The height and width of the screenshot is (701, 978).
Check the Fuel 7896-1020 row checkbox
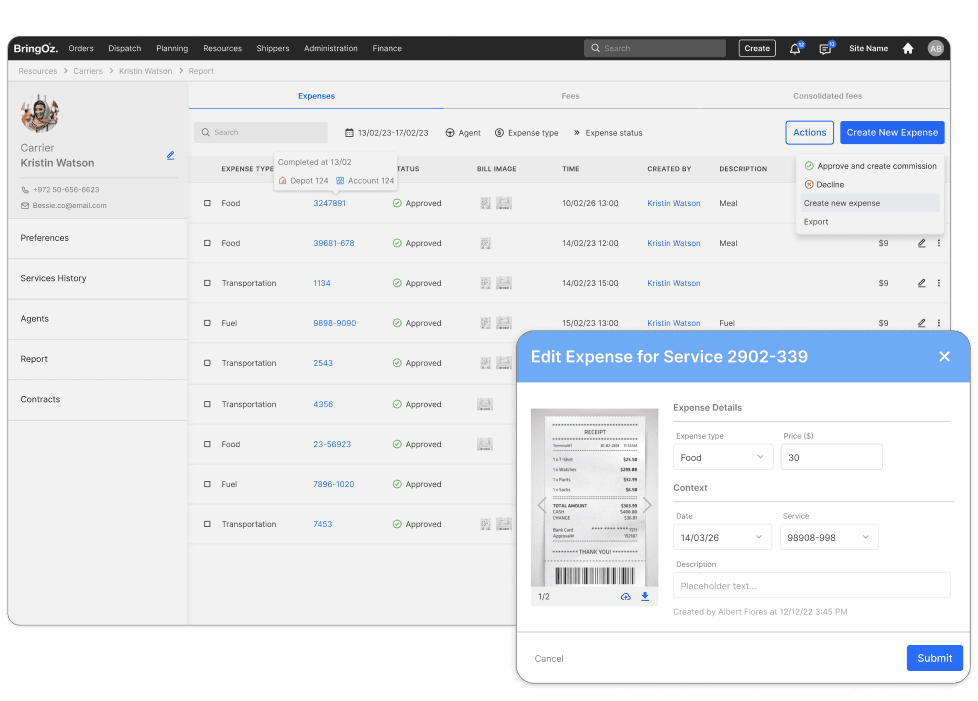(207, 484)
